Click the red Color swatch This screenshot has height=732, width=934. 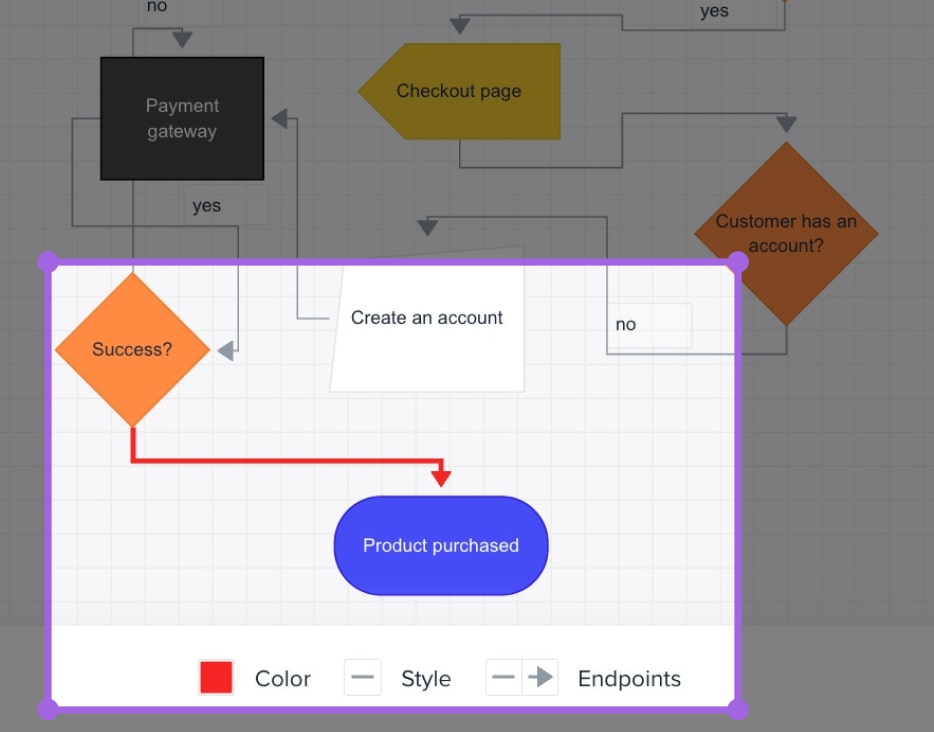[x=216, y=678]
